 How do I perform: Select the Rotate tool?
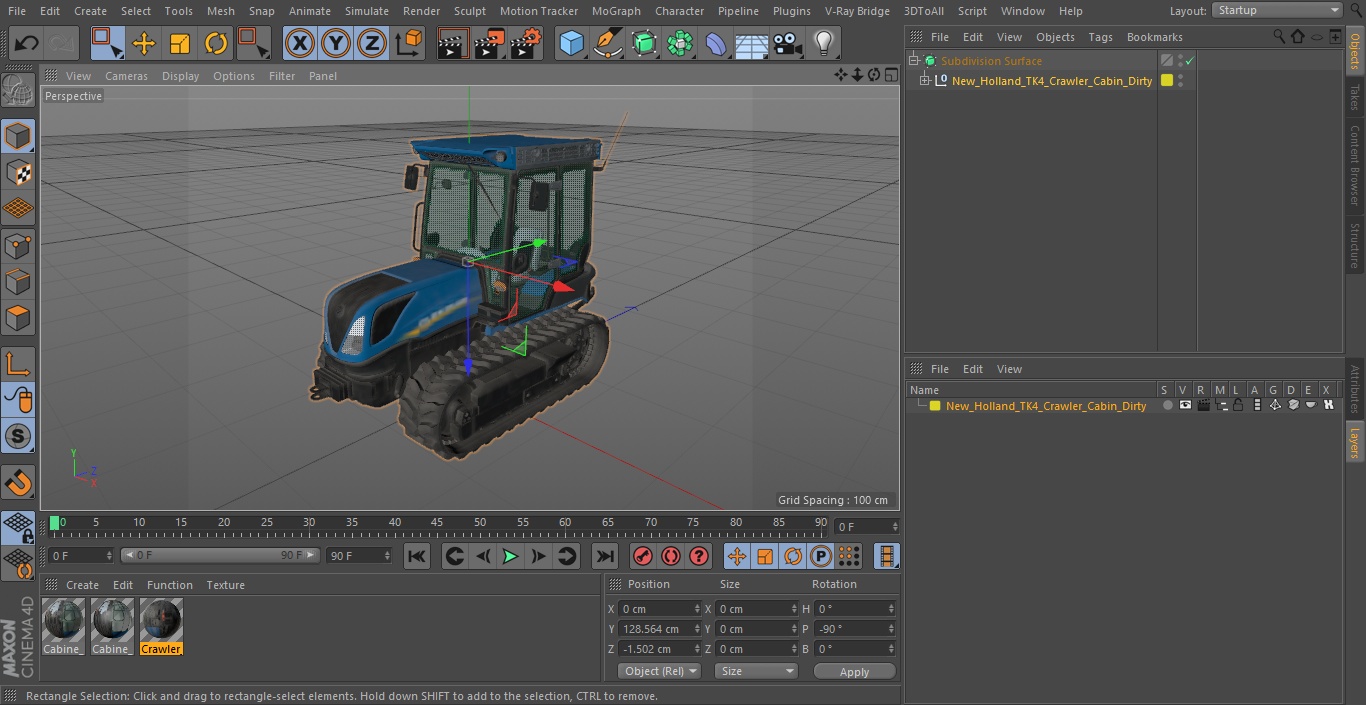tap(216, 44)
